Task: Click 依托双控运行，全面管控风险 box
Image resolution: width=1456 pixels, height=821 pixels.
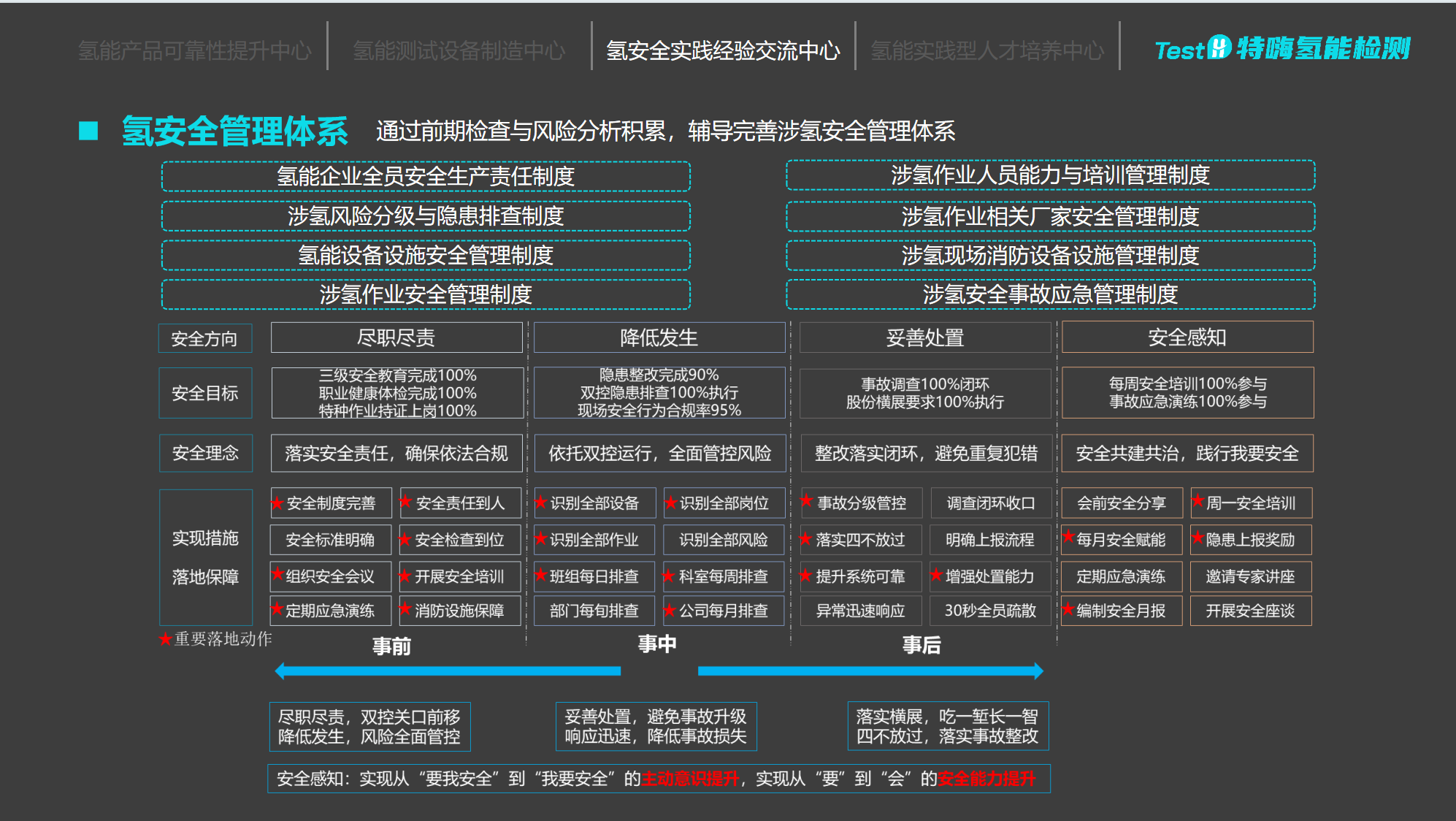Action: [659, 454]
